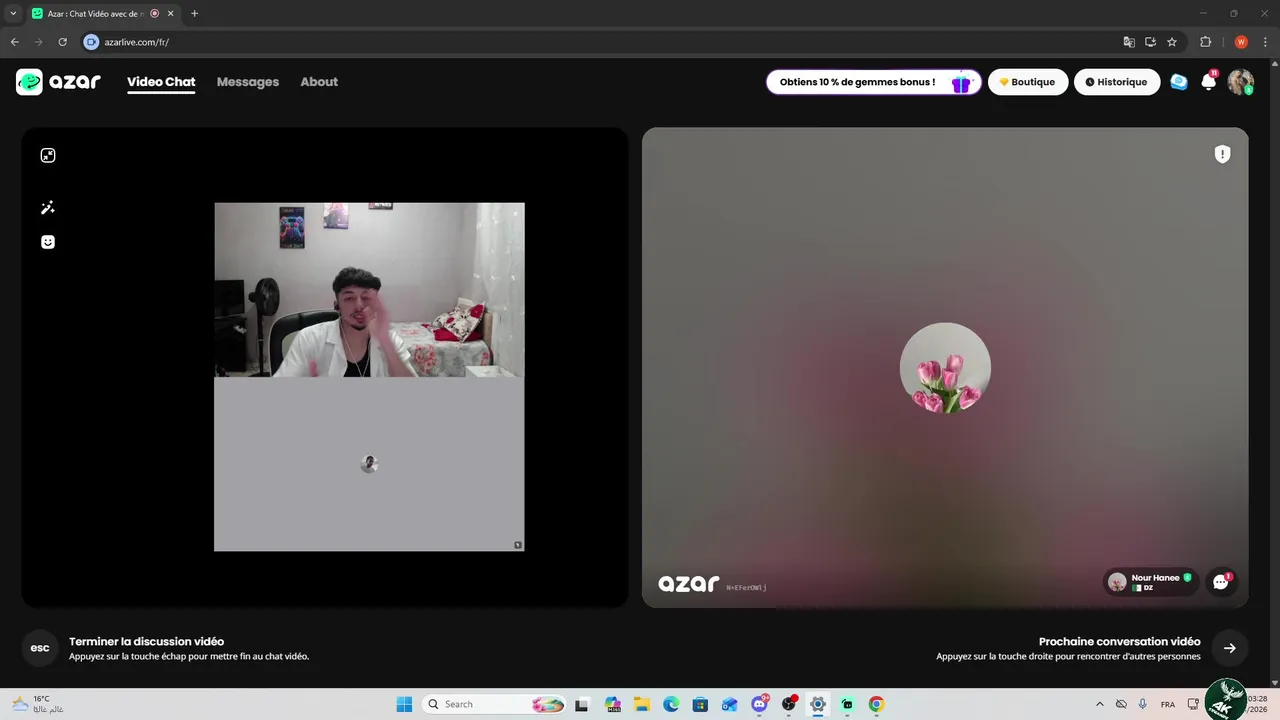
Task: Open the notifications bell
Action: point(1209,82)
